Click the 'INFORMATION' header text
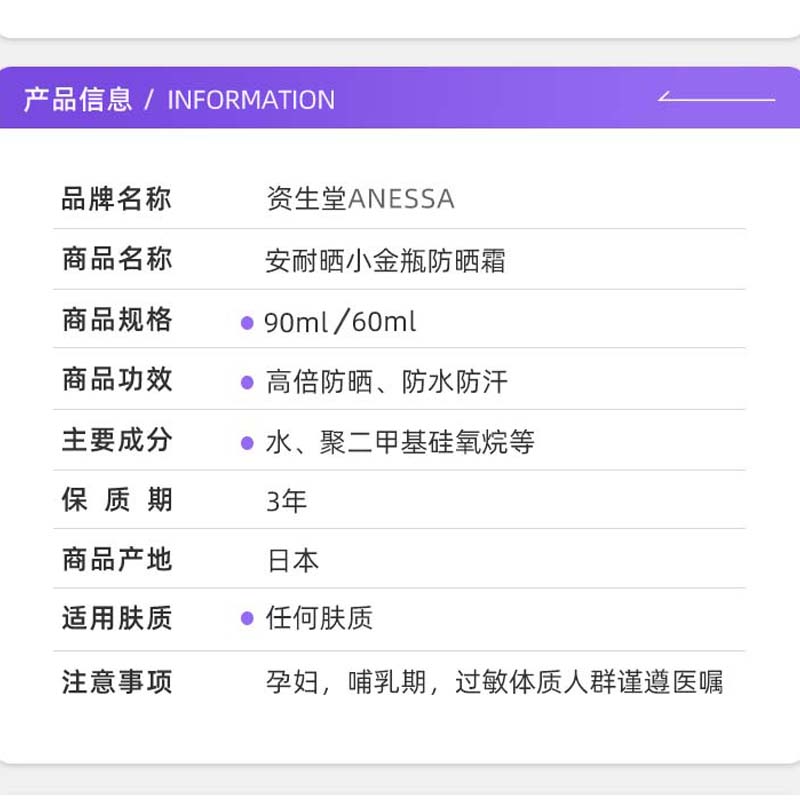 coord(251,99)
